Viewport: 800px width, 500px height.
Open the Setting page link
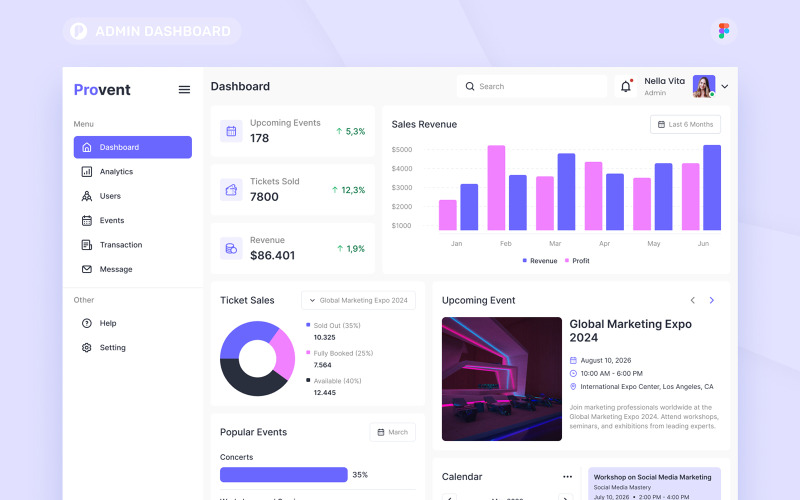tap(112, 348)
